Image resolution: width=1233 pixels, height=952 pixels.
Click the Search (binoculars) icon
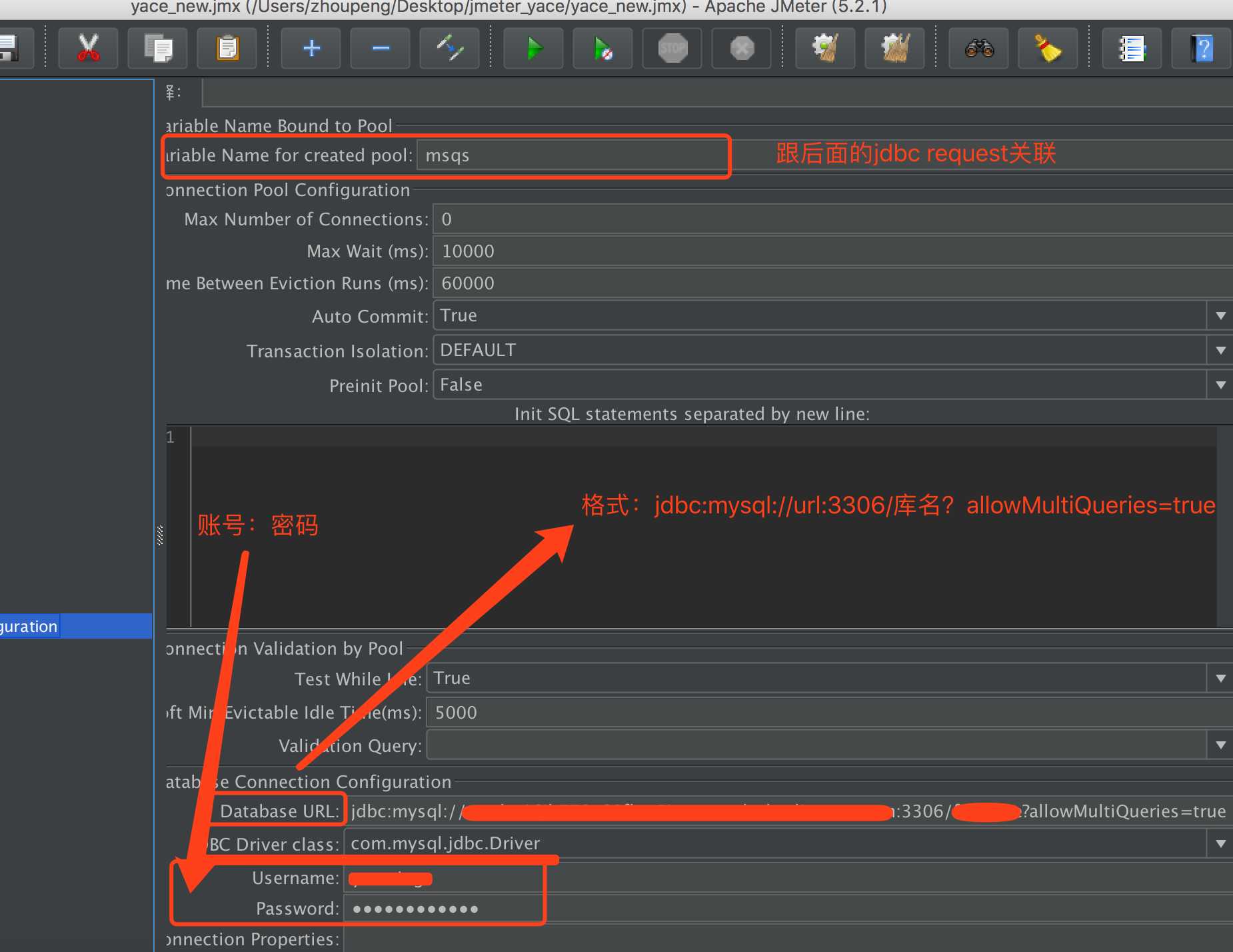pos(979,48)
